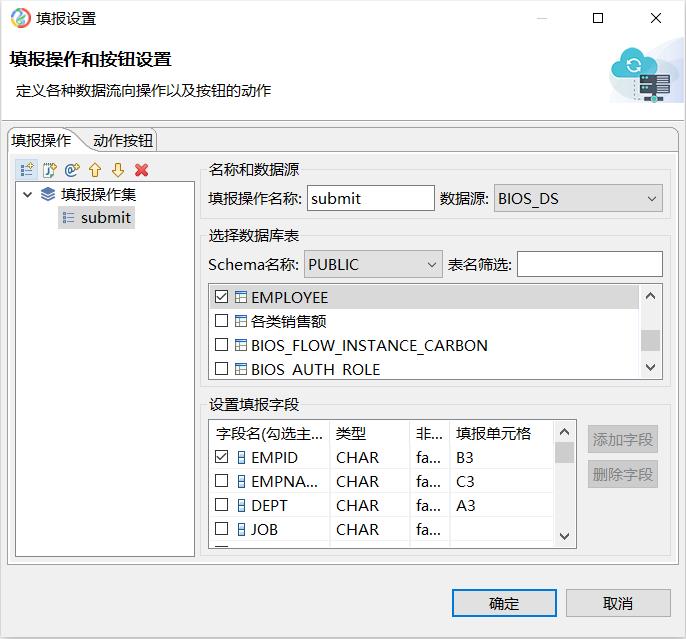Click the 表名筛选 filter input field
The width and height of the screenshot is (686, 639).
(x=589, y=264)
